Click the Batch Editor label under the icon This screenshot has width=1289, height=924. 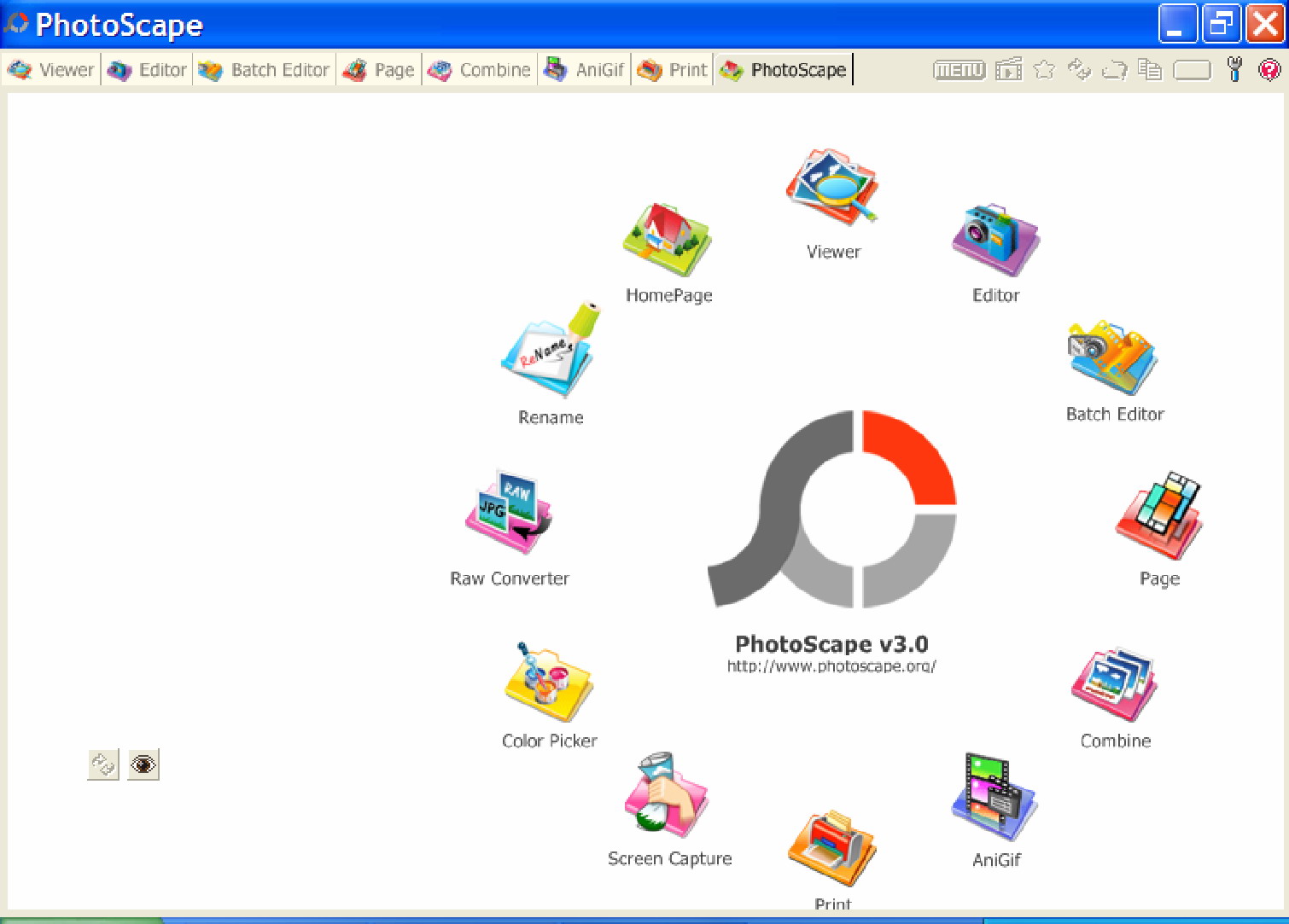[1115, 414]
